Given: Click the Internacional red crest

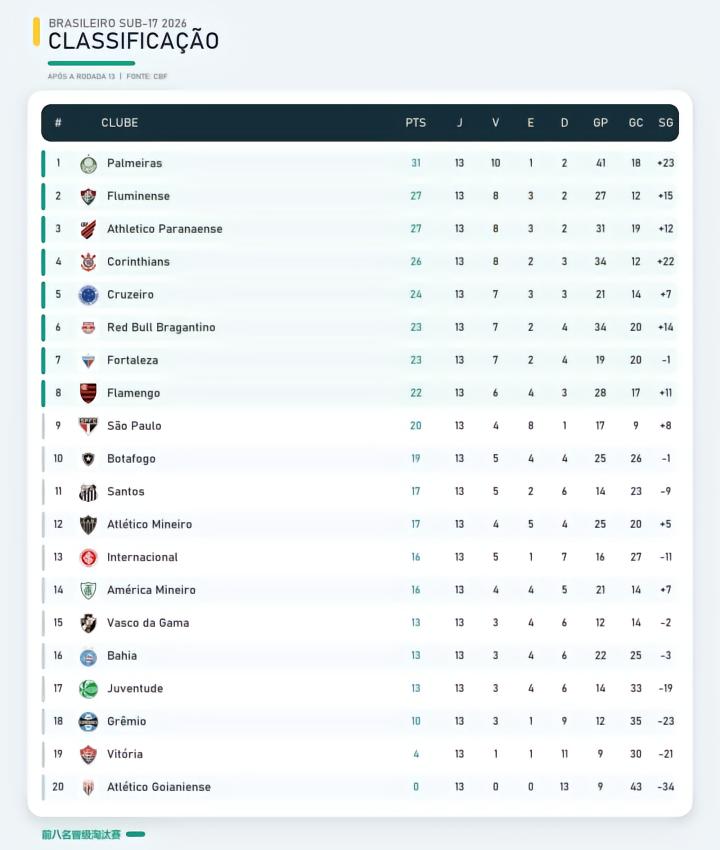Looking at the screenshot, I should point(88,557).
